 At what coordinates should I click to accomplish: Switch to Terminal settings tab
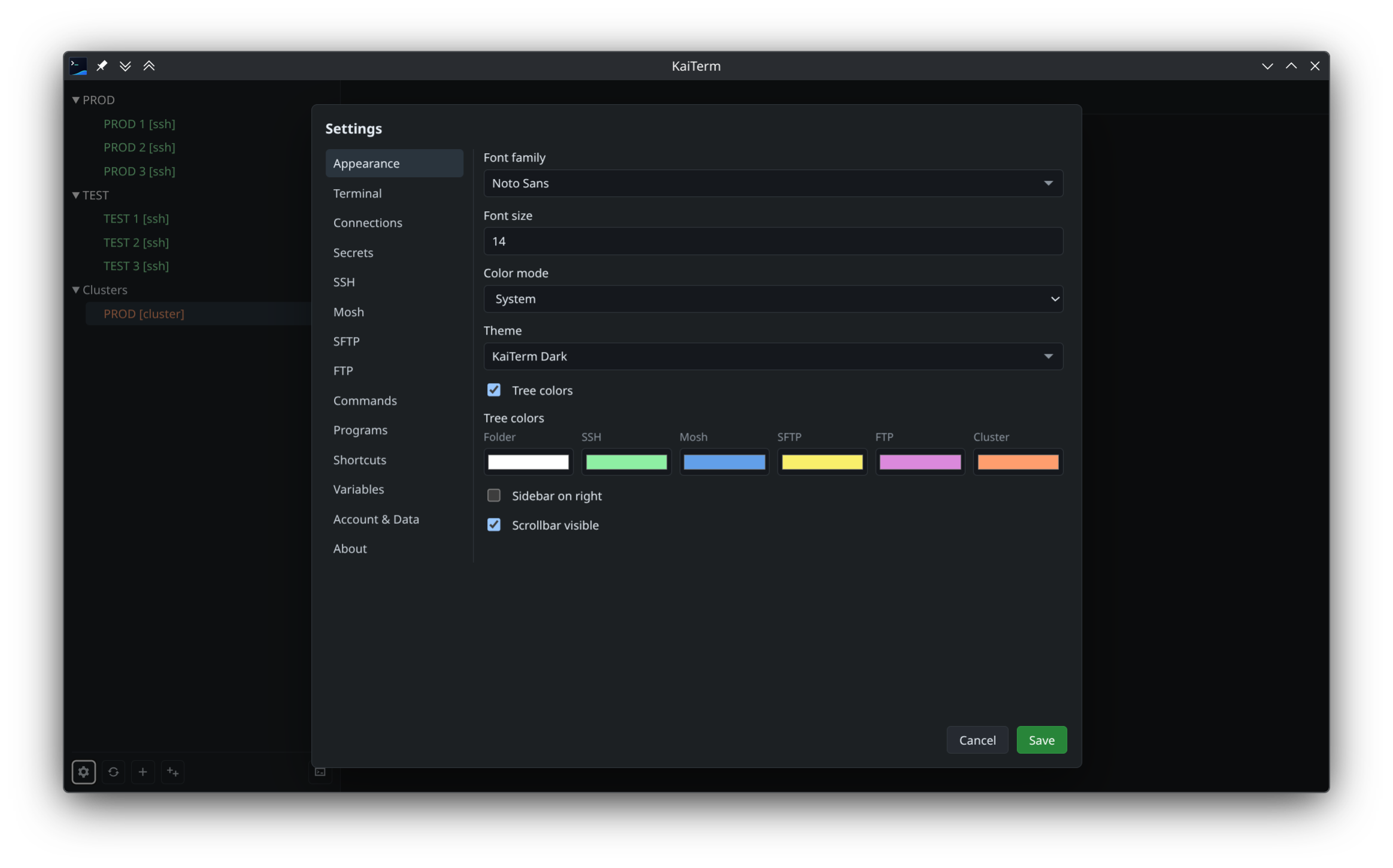click(394, 193)
